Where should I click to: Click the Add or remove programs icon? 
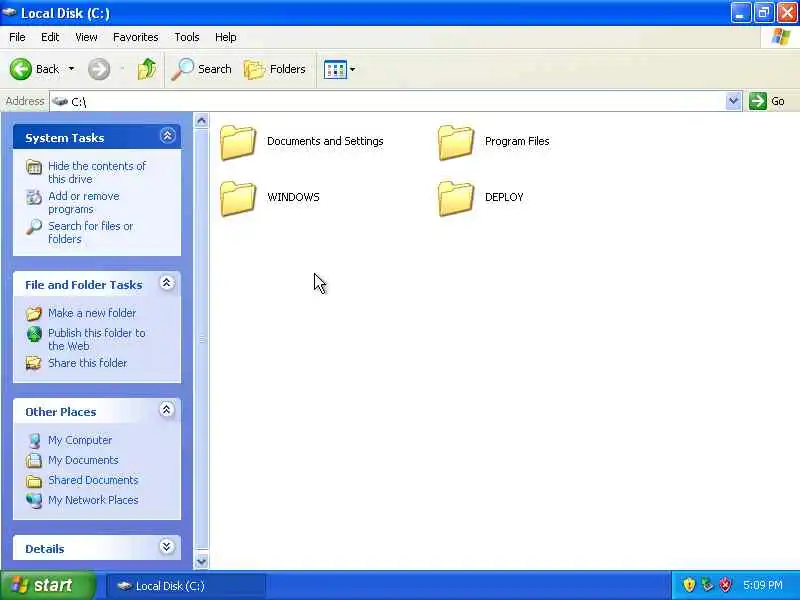click(34, 197)
